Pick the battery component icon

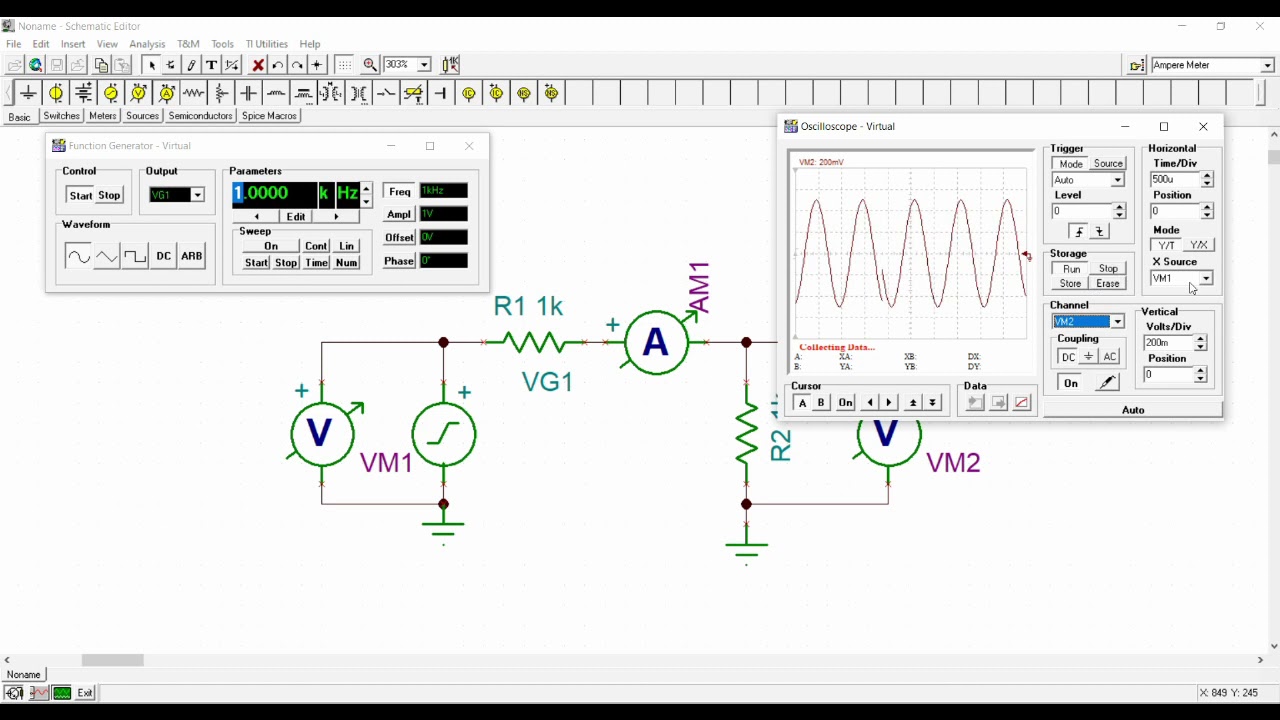point(84,93)
